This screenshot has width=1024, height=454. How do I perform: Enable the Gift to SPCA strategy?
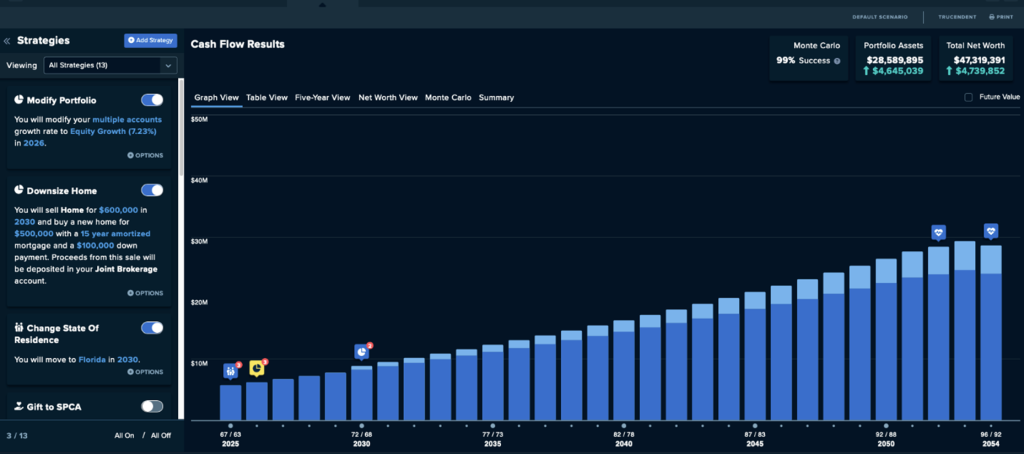(152, 406)
